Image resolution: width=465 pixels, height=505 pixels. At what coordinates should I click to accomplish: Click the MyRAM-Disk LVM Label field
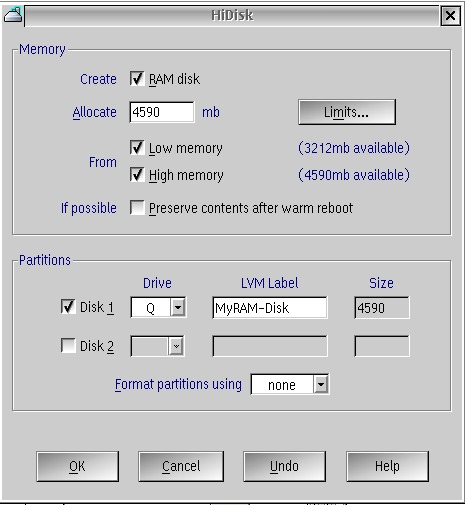click(270, 307)
